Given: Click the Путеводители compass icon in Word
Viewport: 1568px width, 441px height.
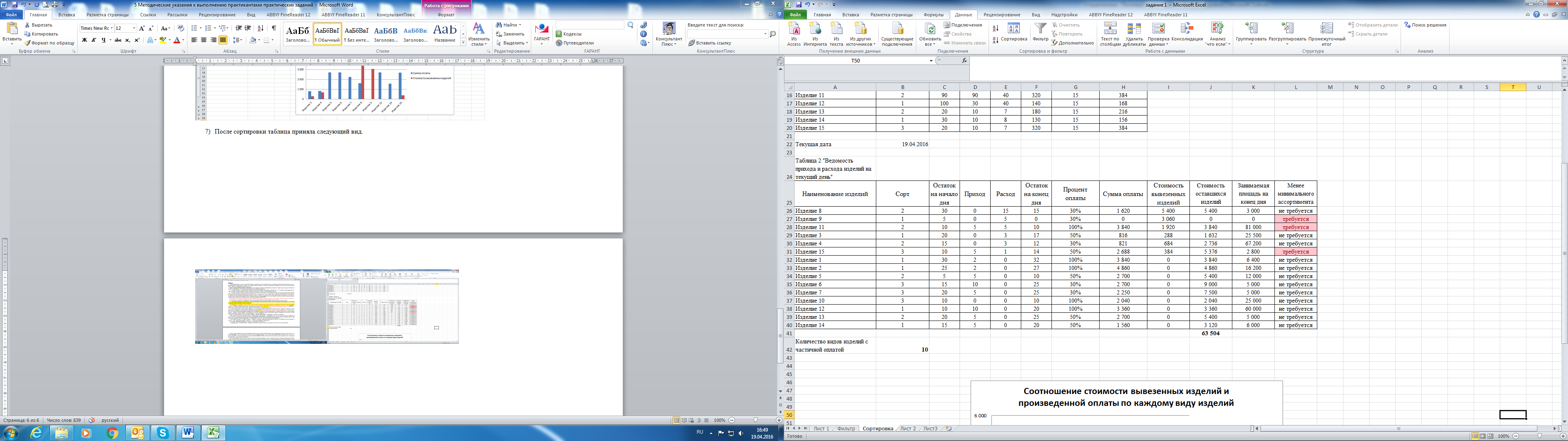Looking at the screenshot, I should point(559,43).
